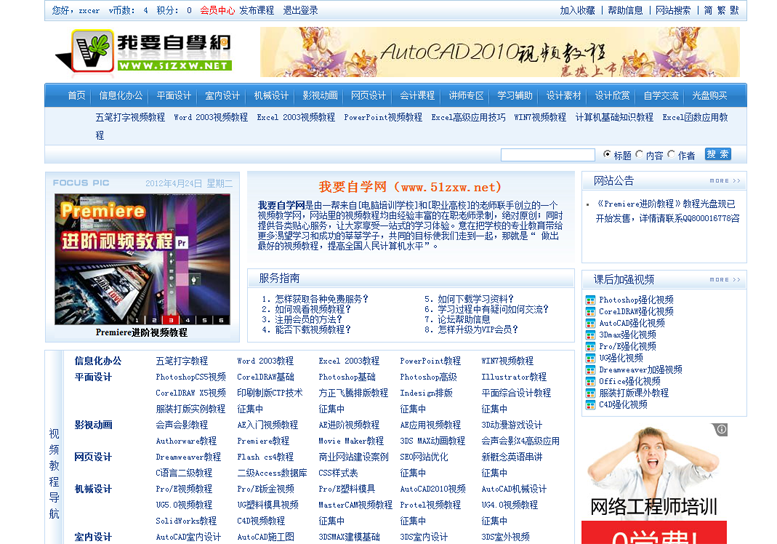Viewport: 777px width, 544px height.
Task: Click 网络工程师培训 advertisement image
Action: 654,483
